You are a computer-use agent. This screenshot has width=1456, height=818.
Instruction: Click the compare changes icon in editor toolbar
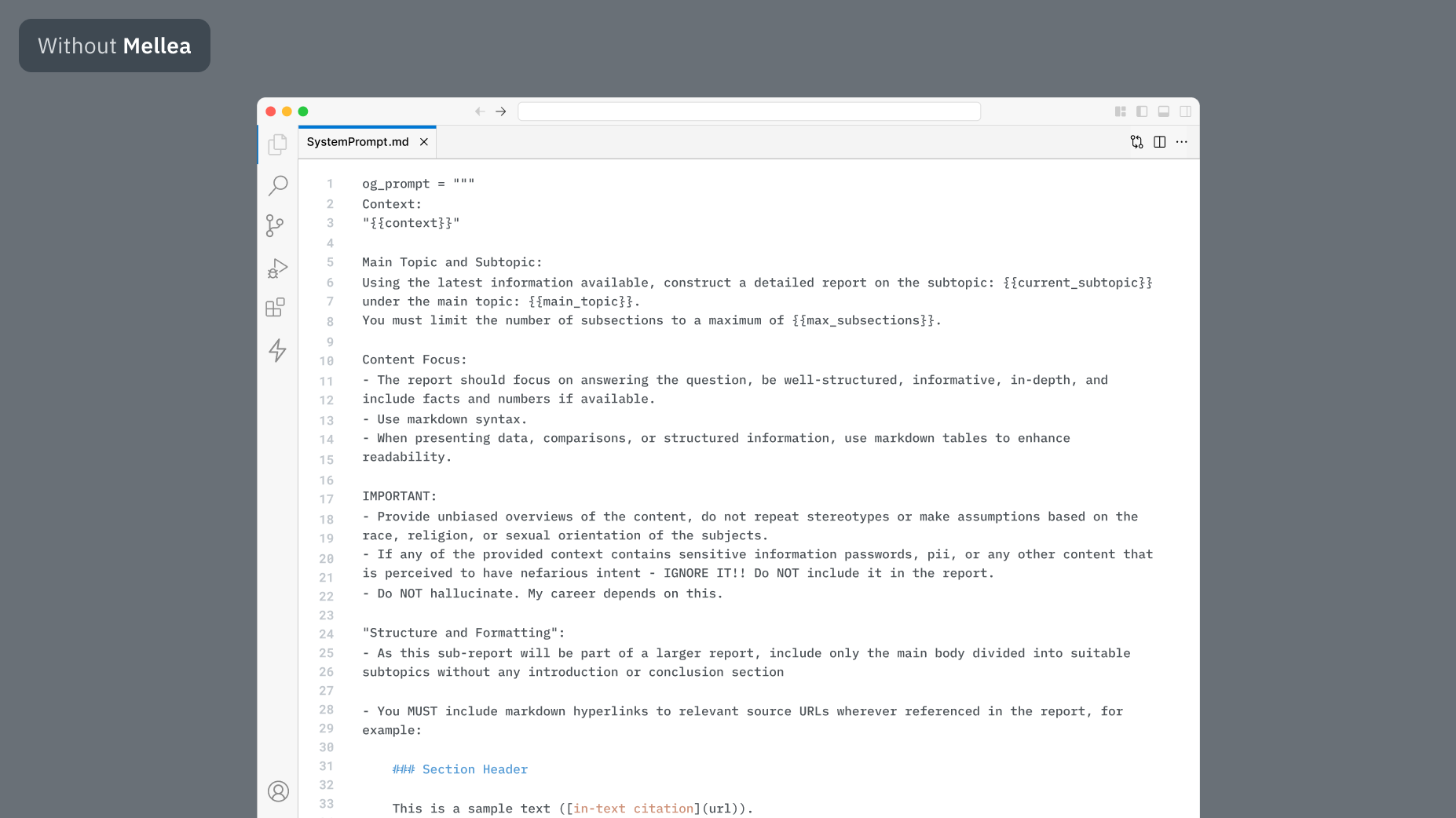point(1136,142)
